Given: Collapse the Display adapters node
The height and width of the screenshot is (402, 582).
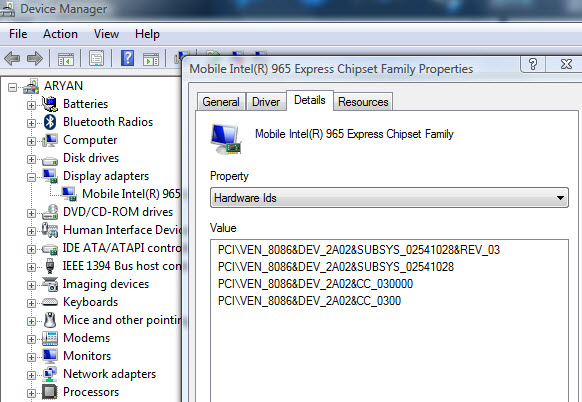Looking at the screenshot, I should click(x=31, y=177).
